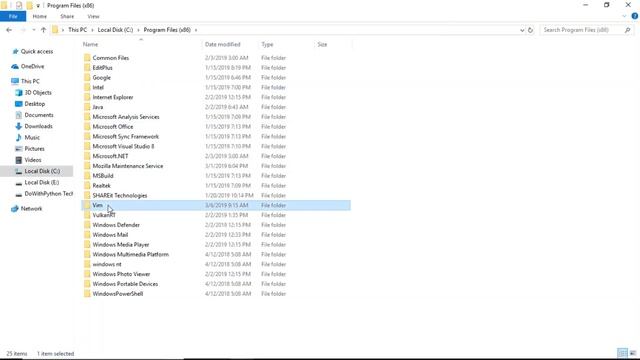Select Local Disk (C:) in sidebar
The image size is (640, 360).
pos(42,171)
